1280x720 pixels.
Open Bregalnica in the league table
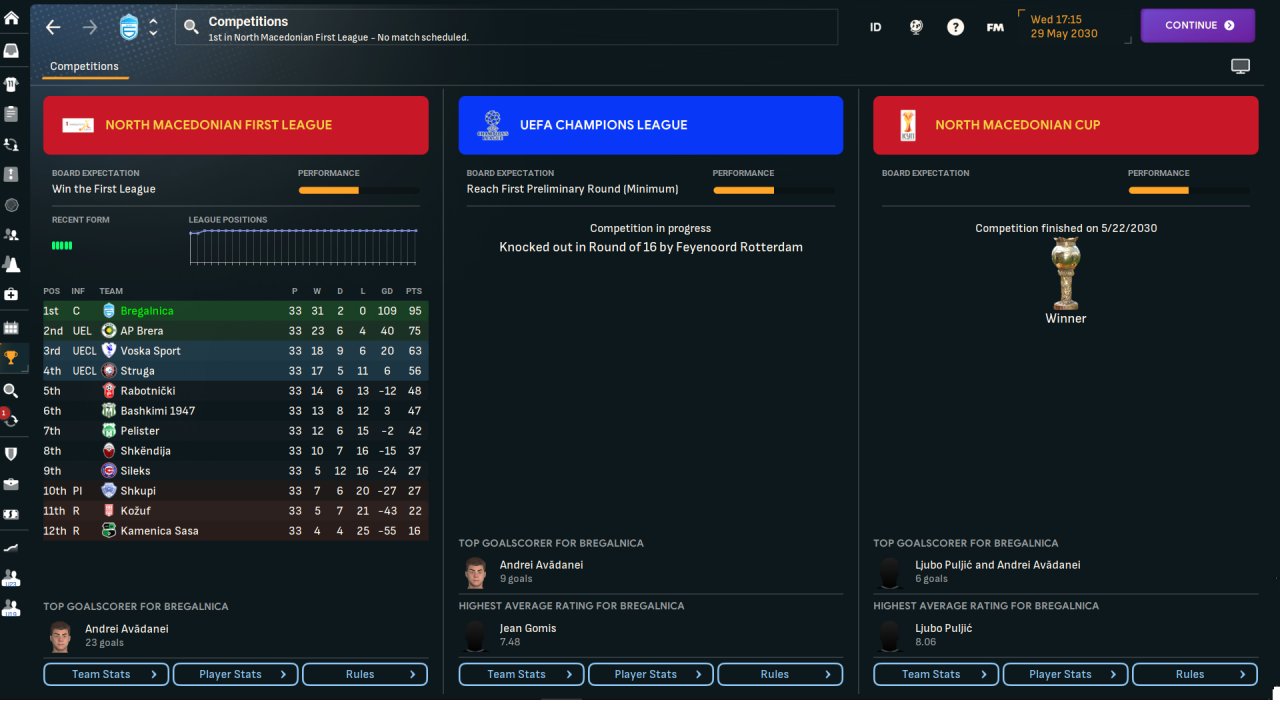point(147,311)
